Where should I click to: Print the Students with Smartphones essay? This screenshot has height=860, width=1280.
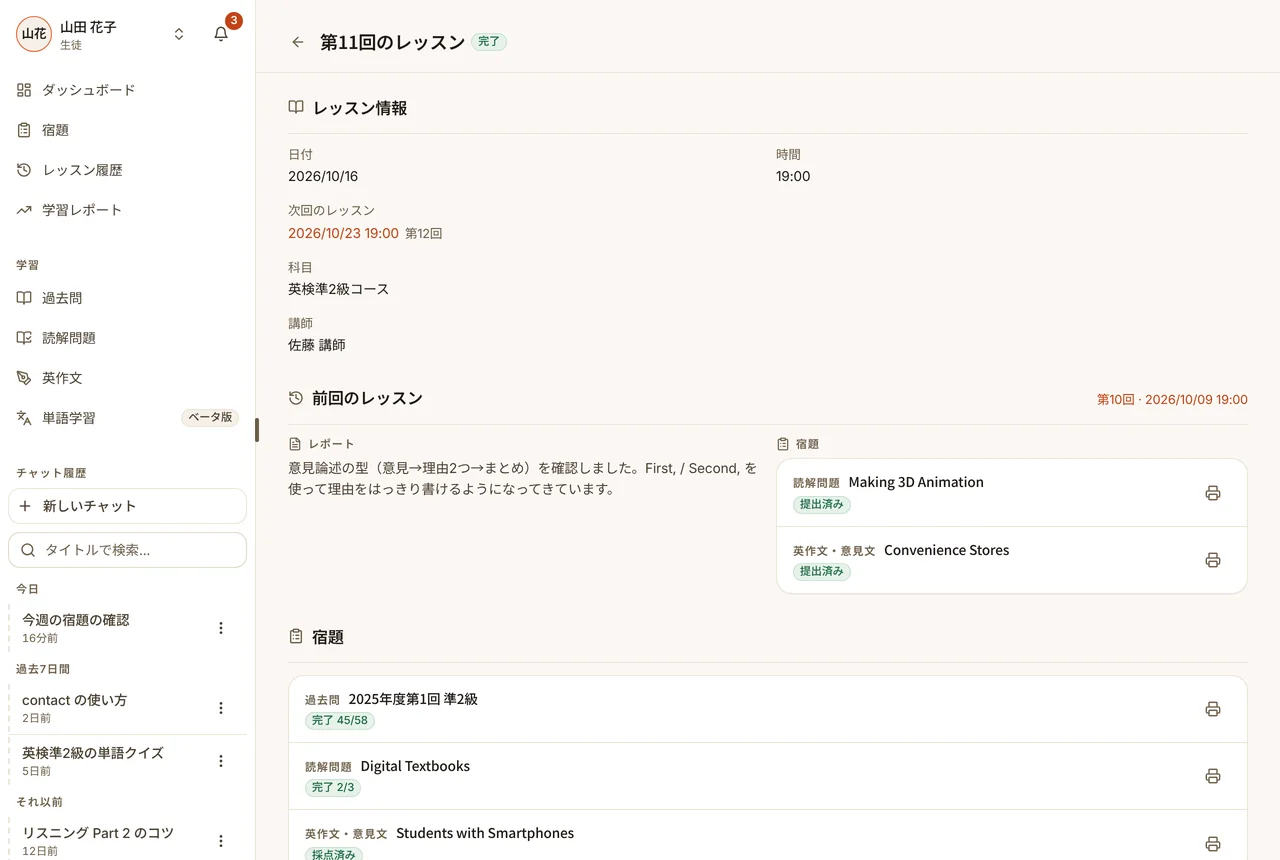(x=1213, y=843)
